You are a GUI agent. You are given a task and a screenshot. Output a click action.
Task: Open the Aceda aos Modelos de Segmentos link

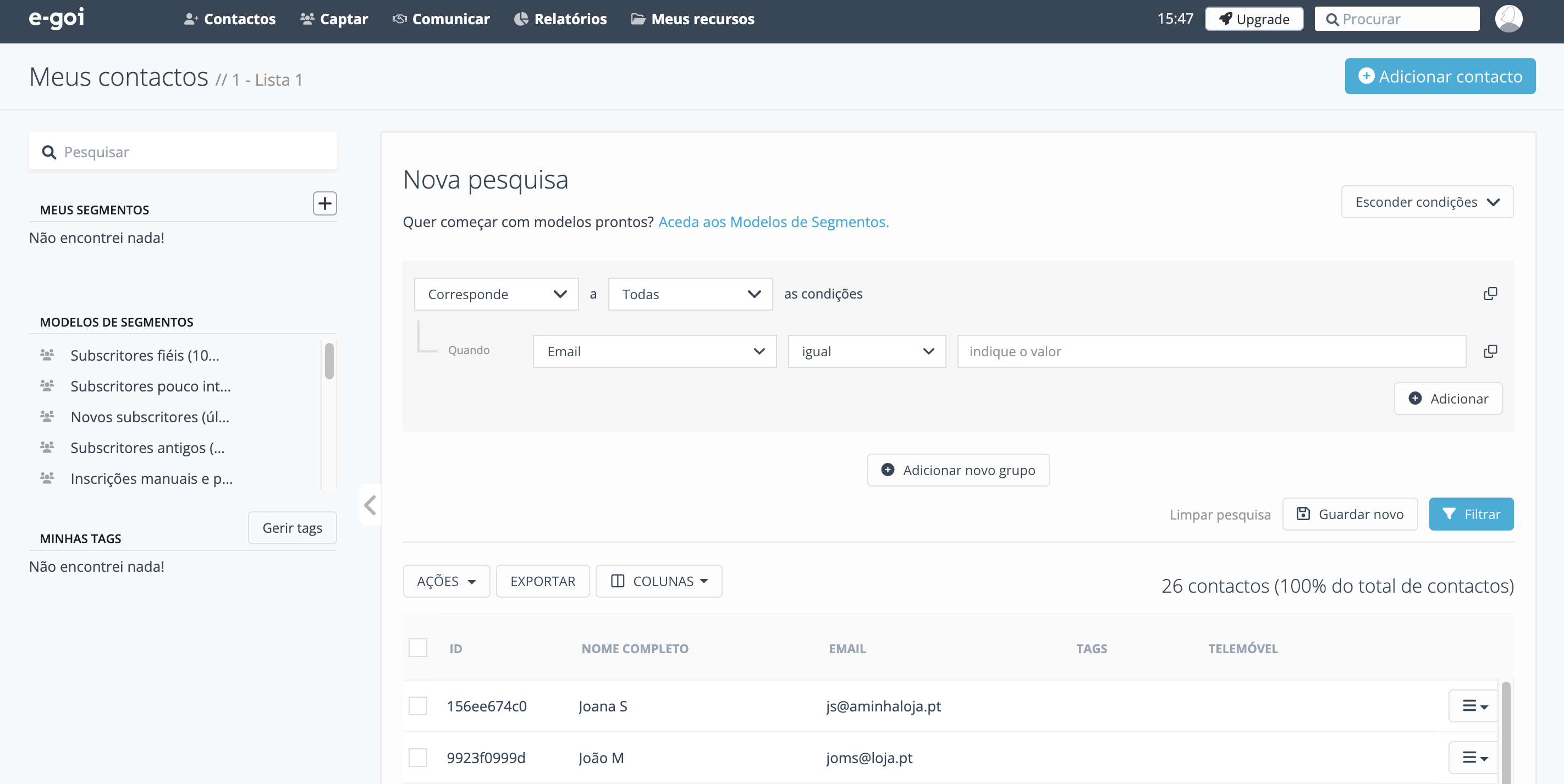[773, 222]
